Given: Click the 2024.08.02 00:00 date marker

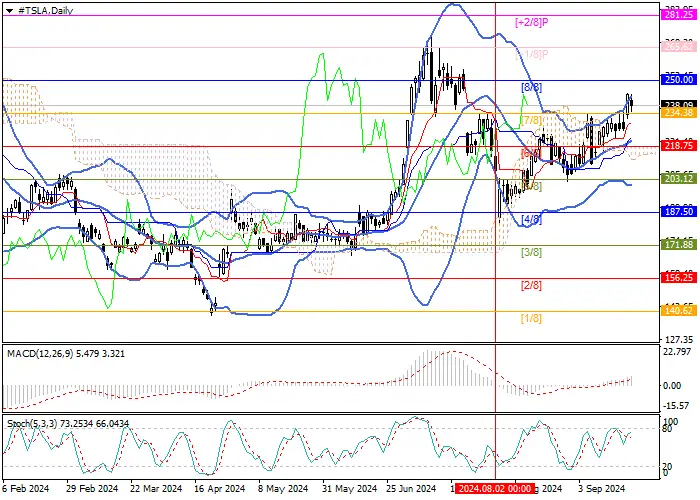Looking at the screenshot, I should [495, 488].
